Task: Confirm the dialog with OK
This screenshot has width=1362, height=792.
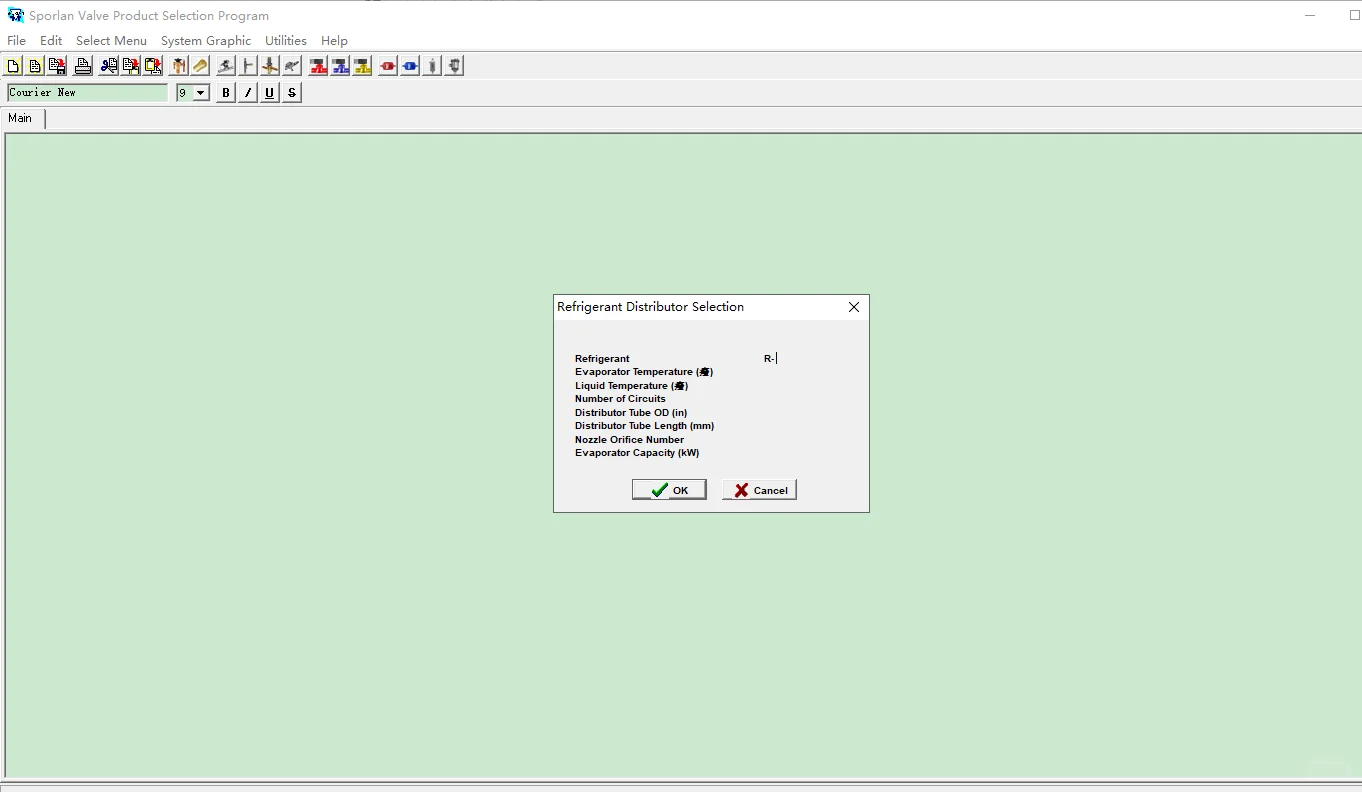Action: (x=669, y=490)
